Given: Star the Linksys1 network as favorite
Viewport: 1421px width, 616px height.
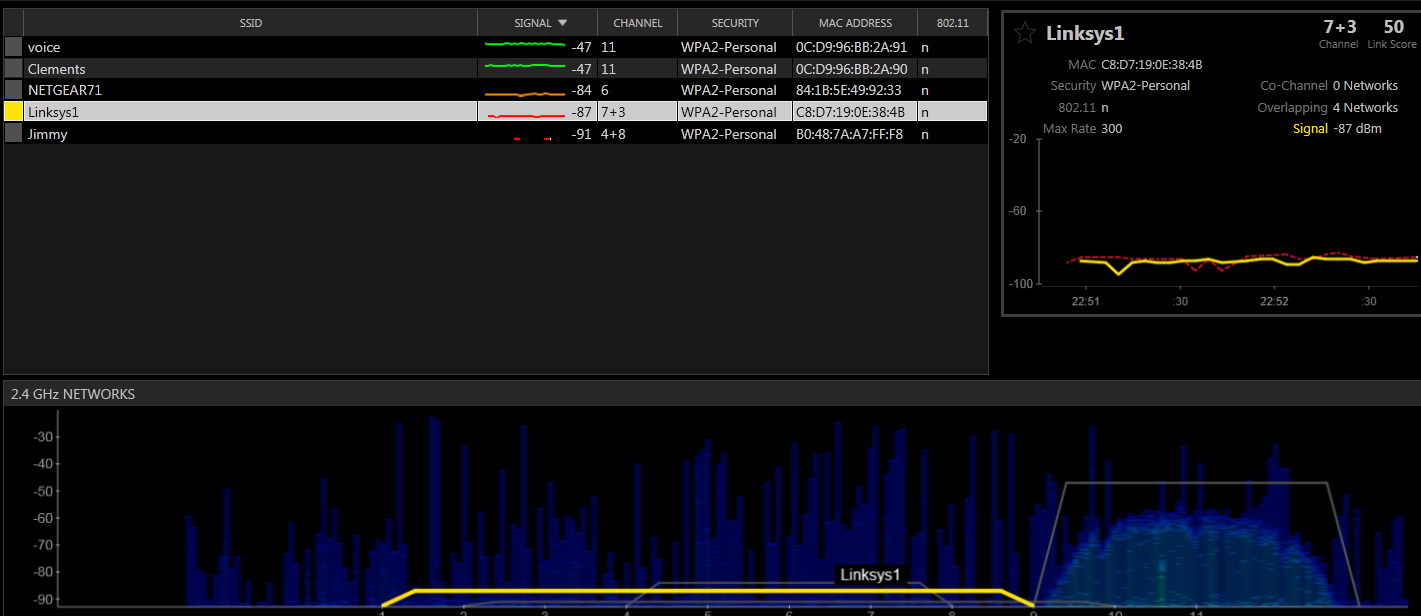Looking at the screenshot, I should tap(1024, 33).
